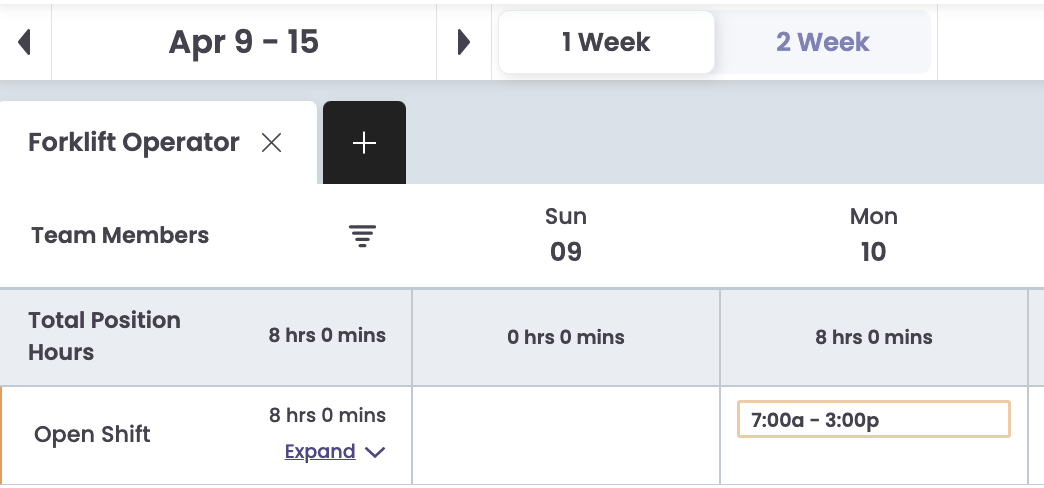This screenshot has height=488, width=1044.
Task: Select the Sun 09 column header
Action: (566, 234)
